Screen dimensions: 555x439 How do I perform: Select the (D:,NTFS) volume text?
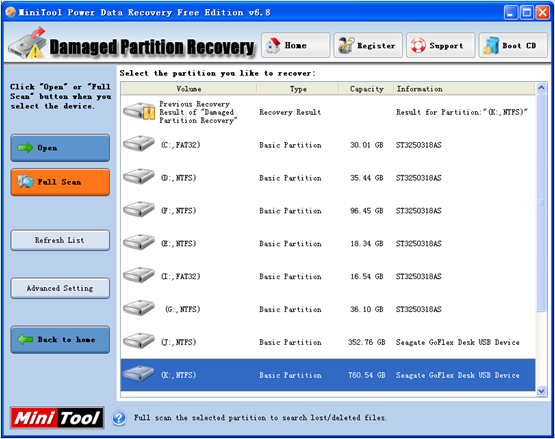click(178, 178)
